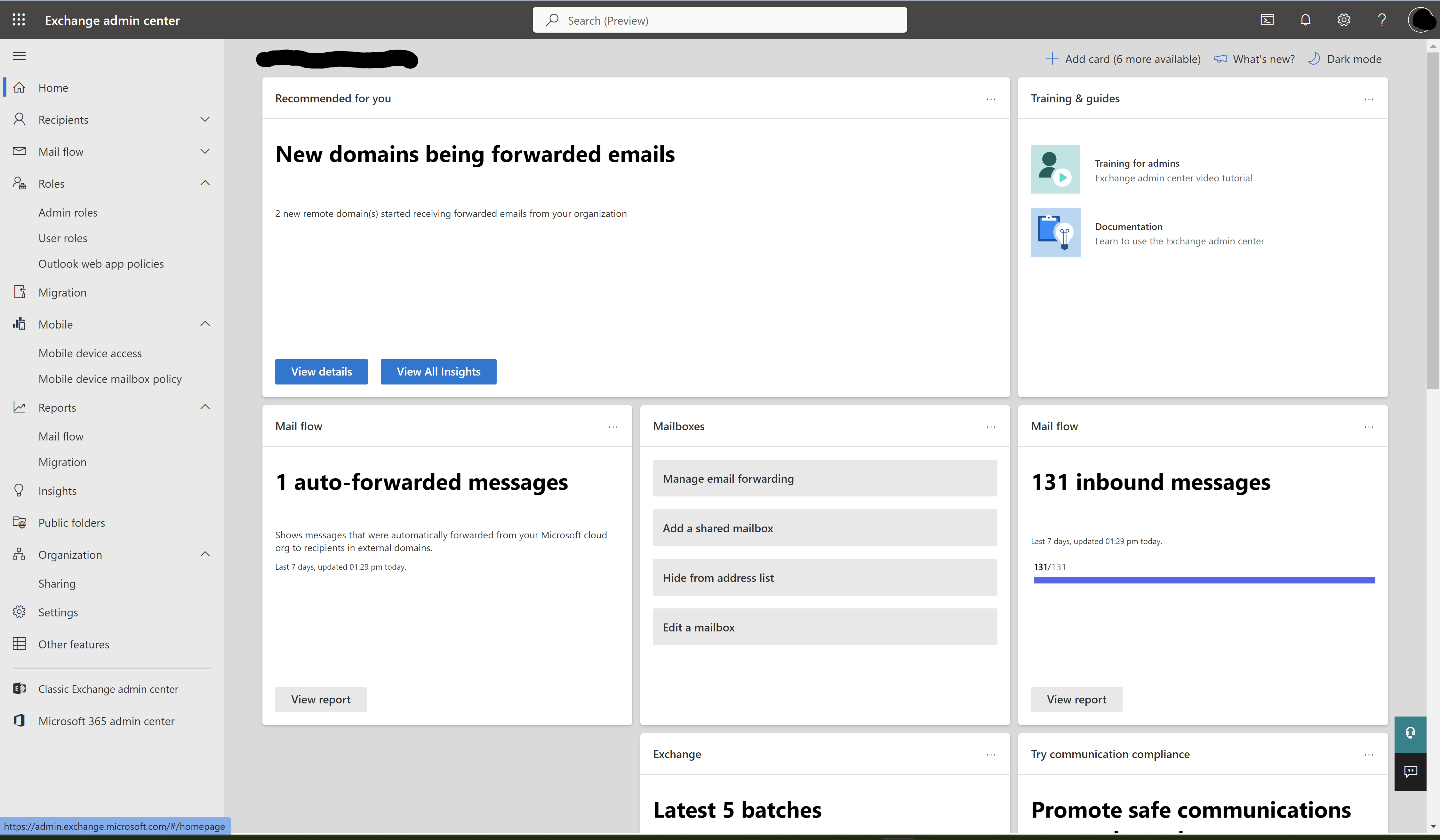Image resolution: width=1440 pixels, height=840 pixels.
Task: Click the inbound messages progress bar
Action: pos(1204,580)
